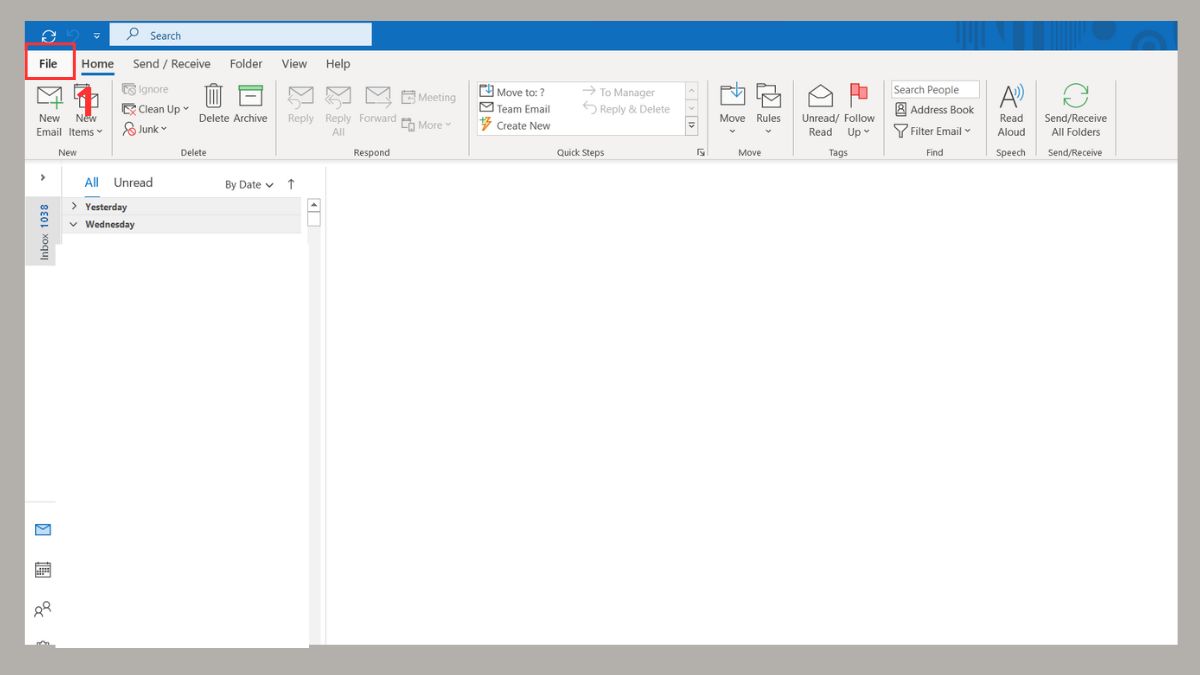The height and width of the screenshot is (675, 1200).
Task: Open the People contacts view icon
Action: [x=43, y=609]
